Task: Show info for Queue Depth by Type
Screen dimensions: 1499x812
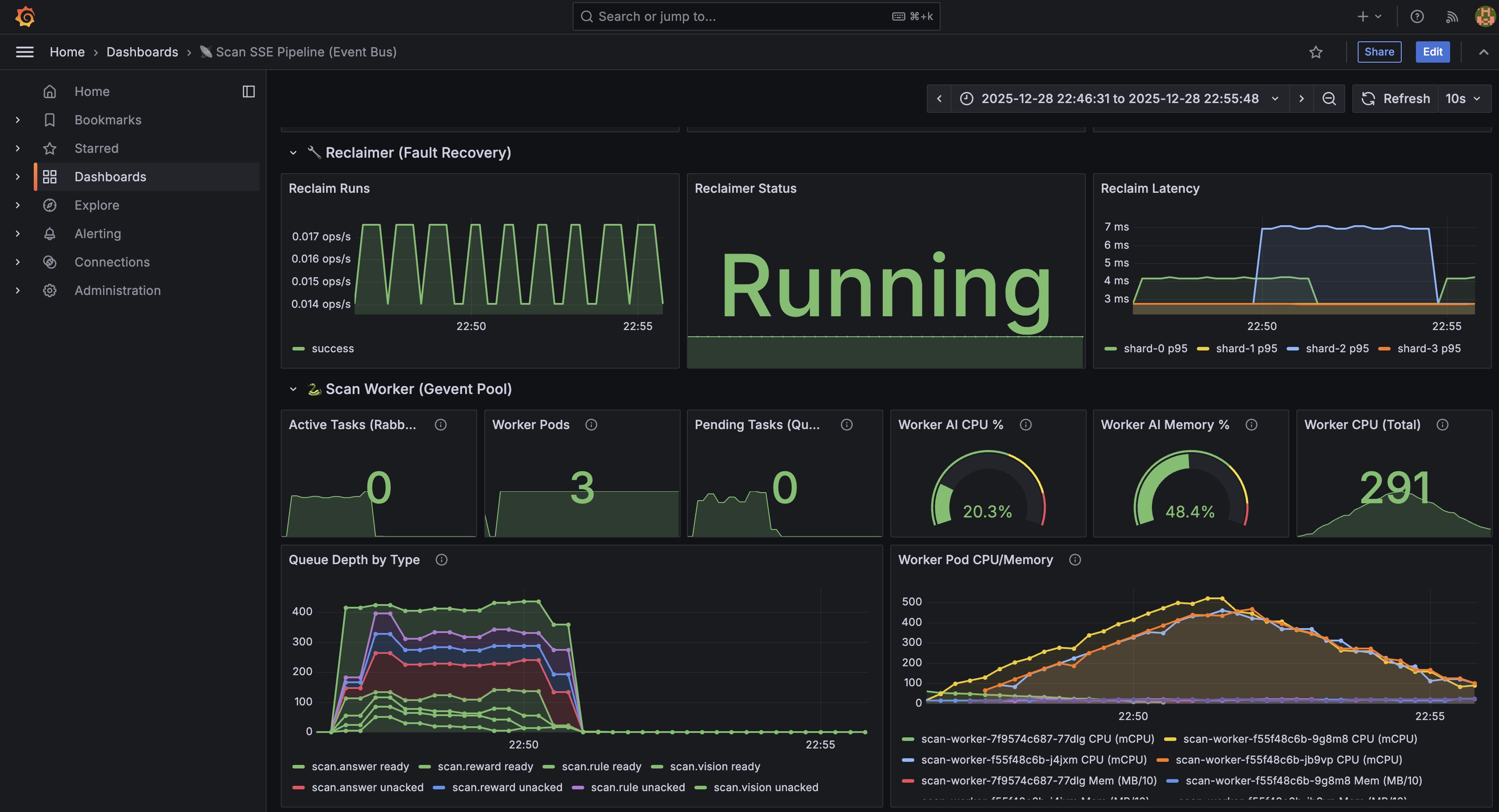Action: pos(442,560)
